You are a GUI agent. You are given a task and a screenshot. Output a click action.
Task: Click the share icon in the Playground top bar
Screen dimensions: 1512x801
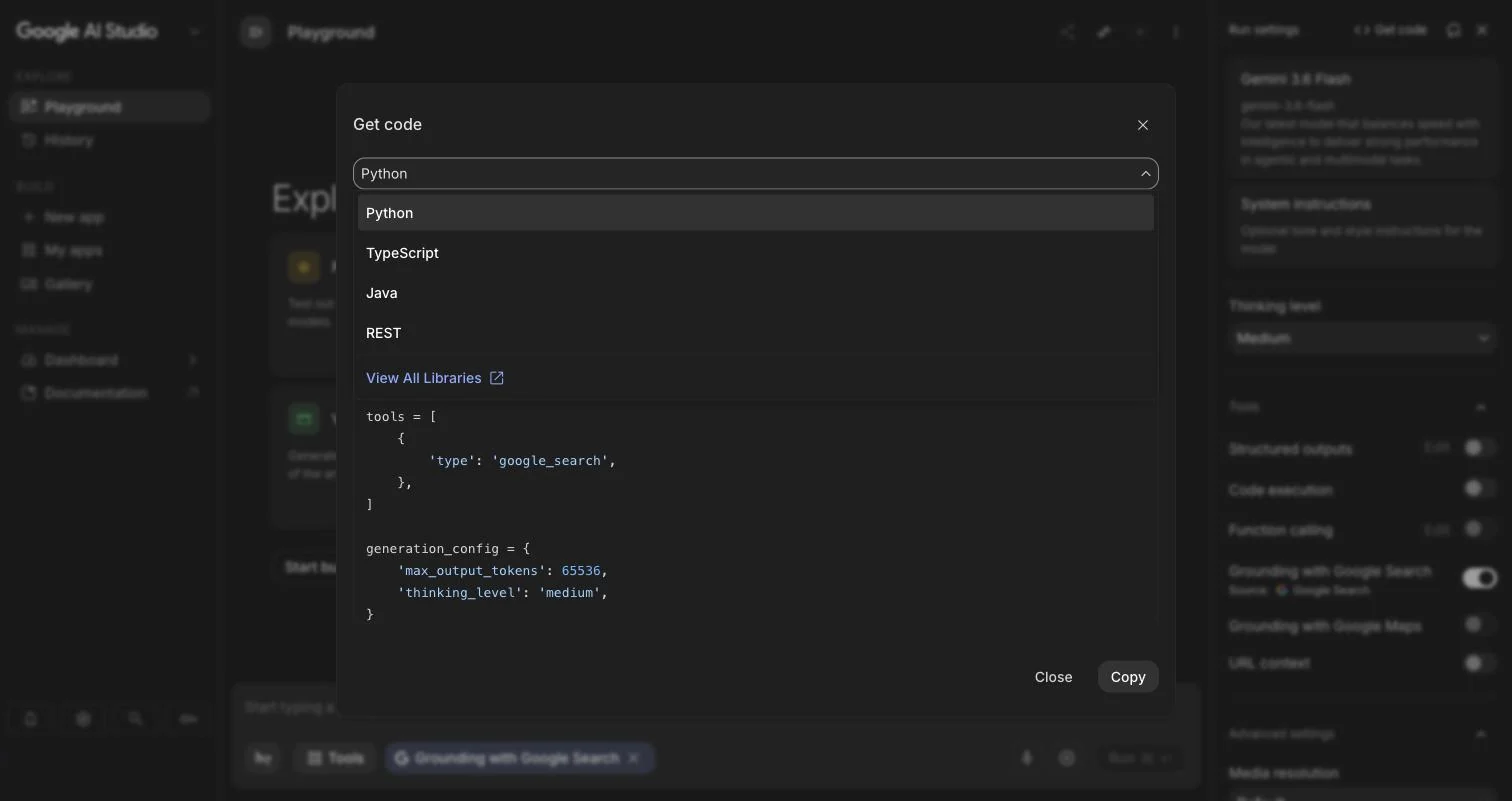pyautogui.click(x=1067, y=32)
